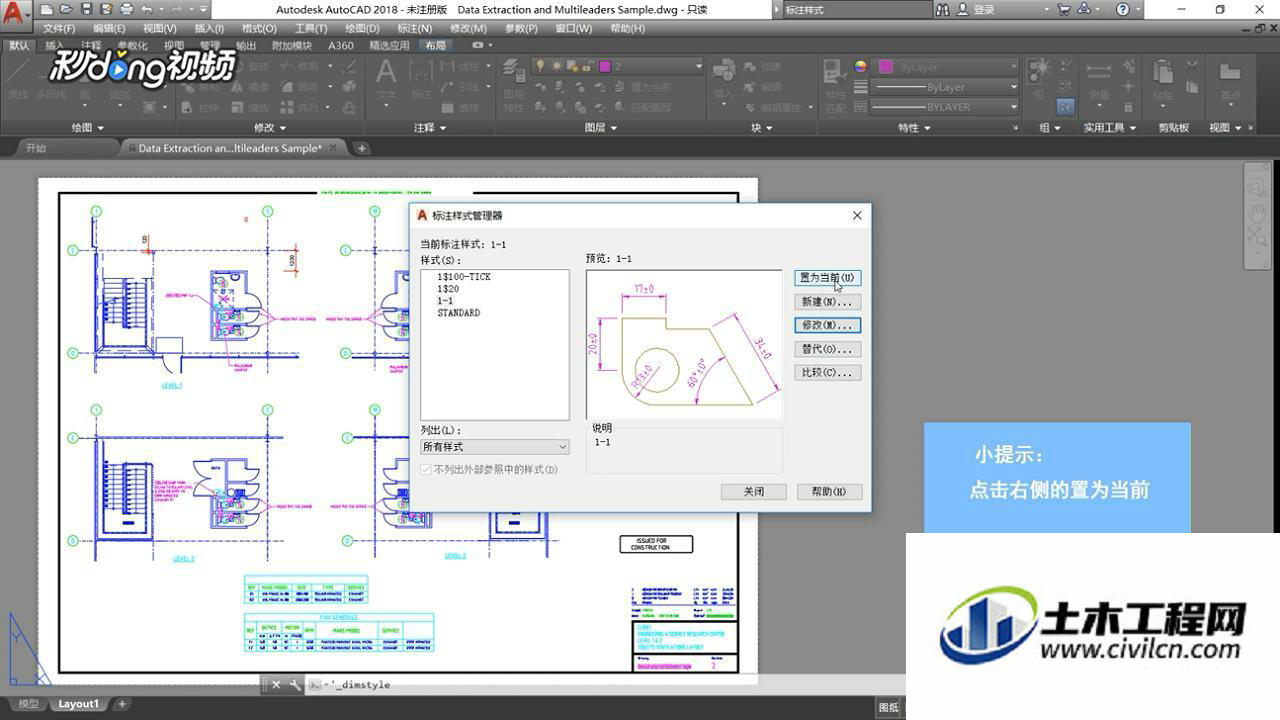
Task: Click the 替代(O)... button
Action: (x=828, y=349)
